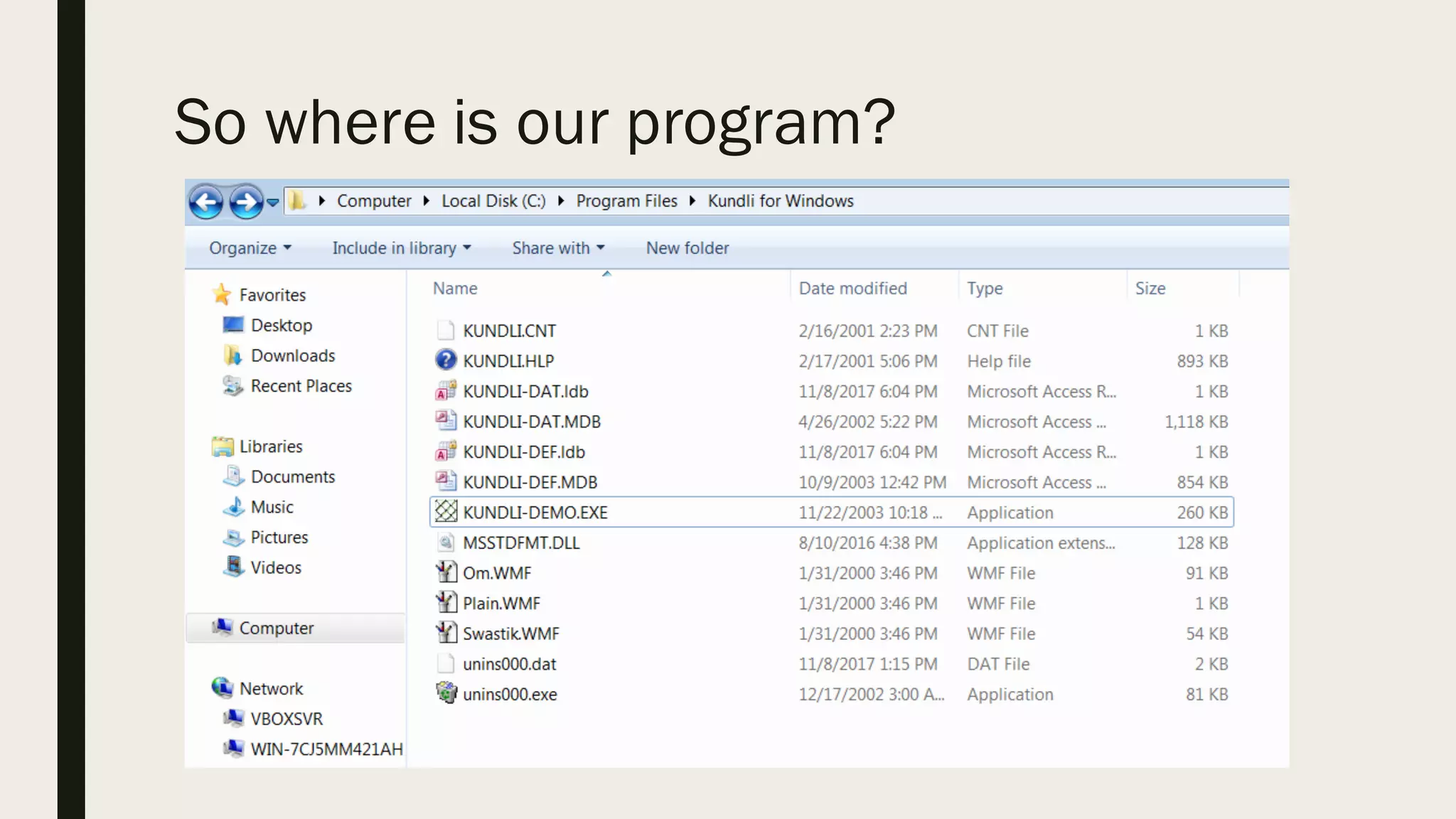Click the unins000.exe uninstaller icon

446,693
